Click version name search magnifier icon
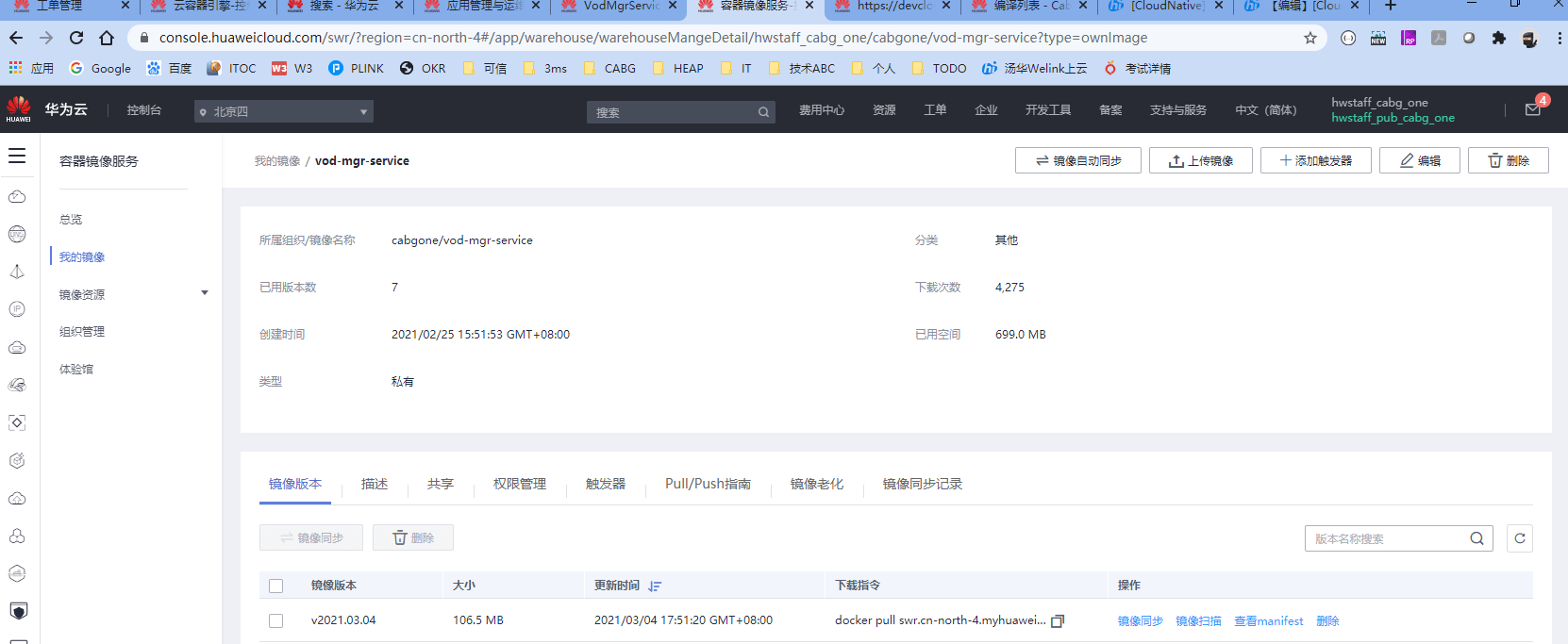 (x=1476, y=538)
